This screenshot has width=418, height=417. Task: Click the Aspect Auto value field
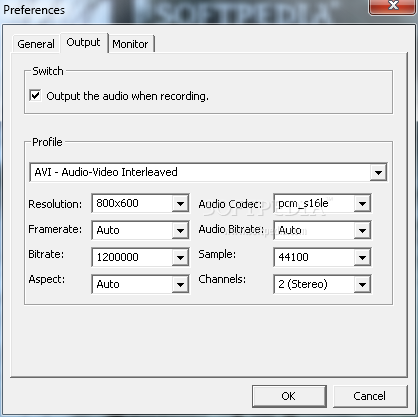(x=132, y=284)
